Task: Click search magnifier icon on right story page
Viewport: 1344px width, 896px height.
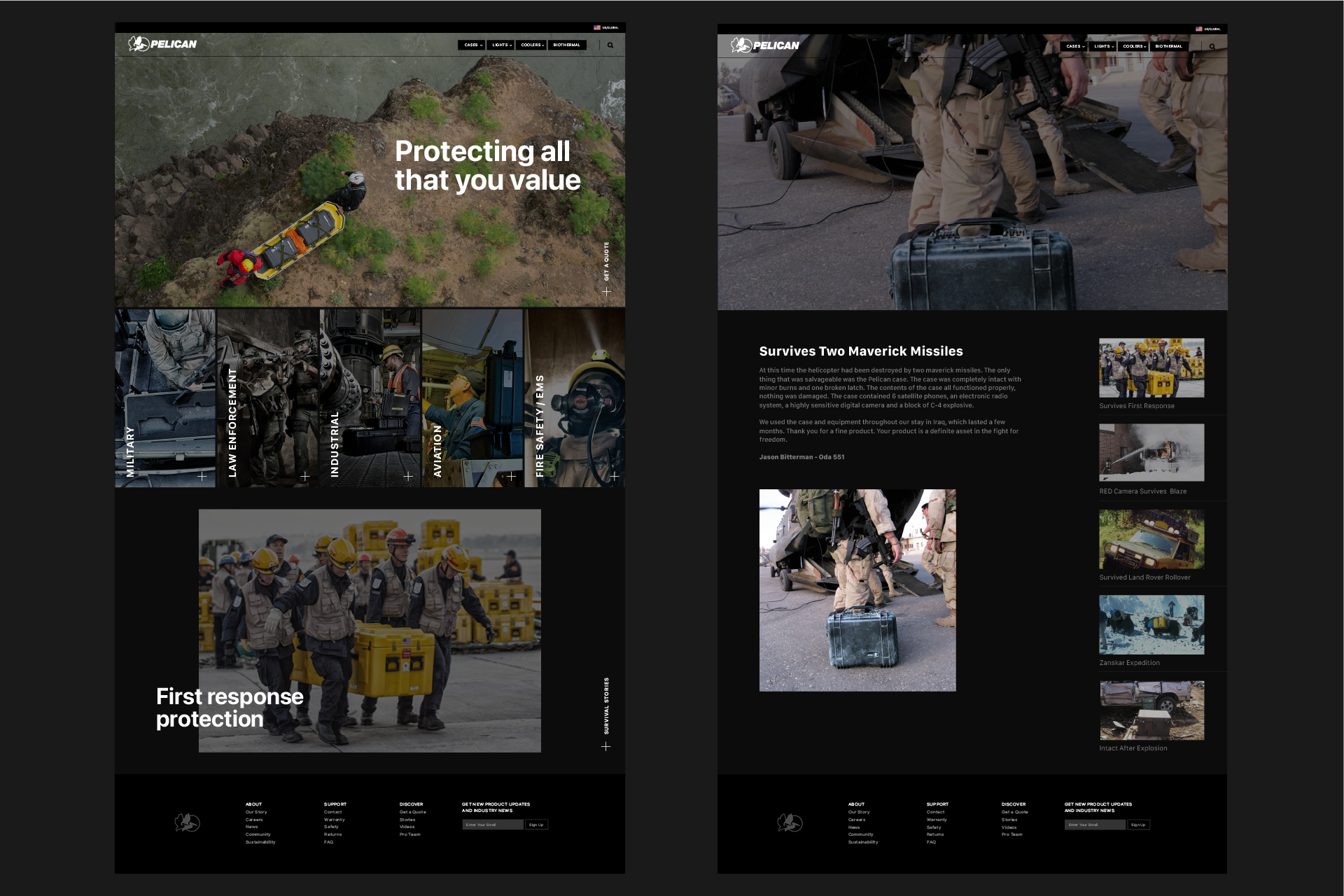Action: [x=1212, y=47]
